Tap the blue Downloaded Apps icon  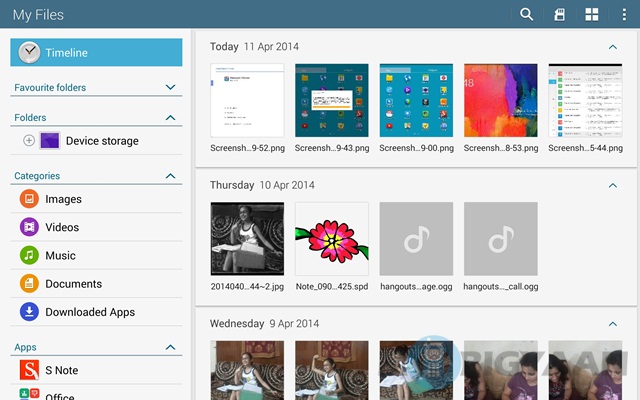(x=29, y=311)
